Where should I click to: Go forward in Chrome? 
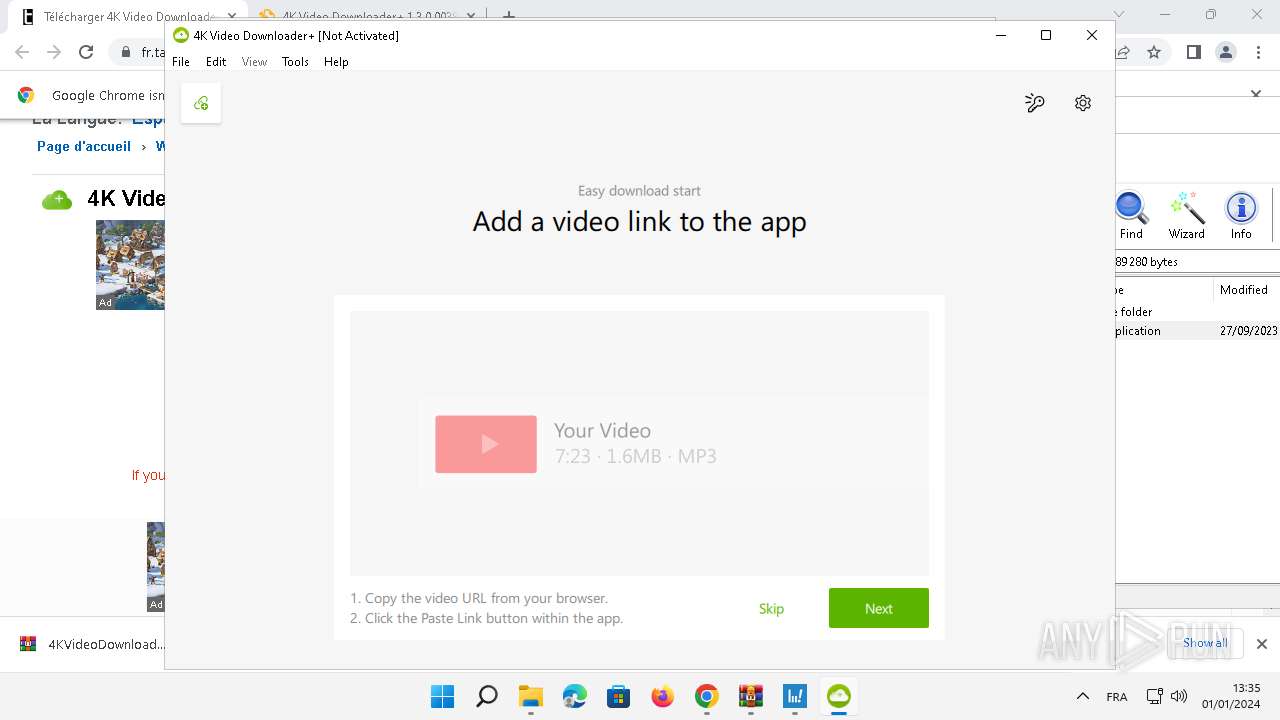(x=54, y=52)
